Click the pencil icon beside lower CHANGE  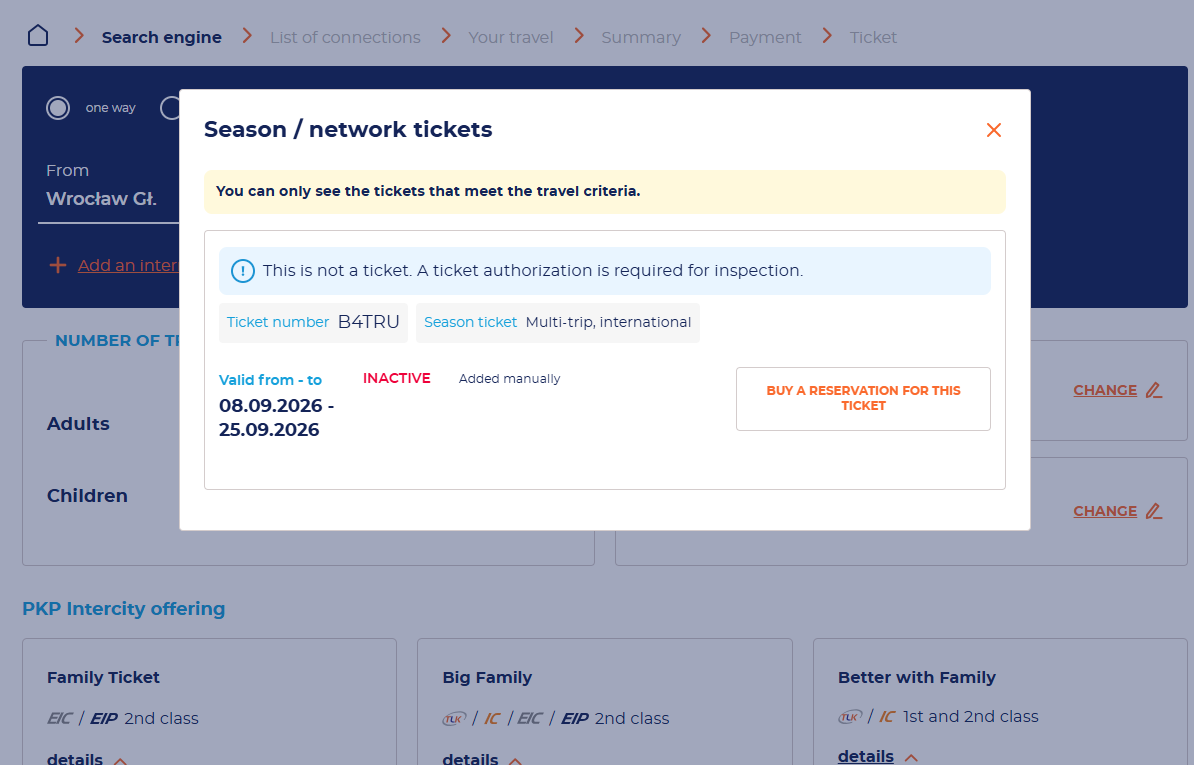click(x=1154, y=511)
